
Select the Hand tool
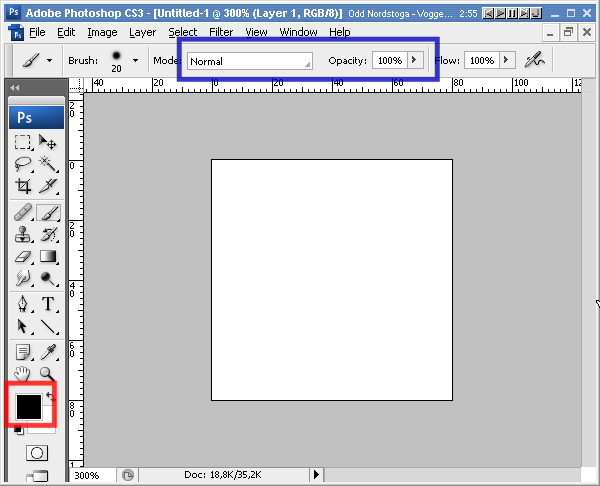(23, 373)
